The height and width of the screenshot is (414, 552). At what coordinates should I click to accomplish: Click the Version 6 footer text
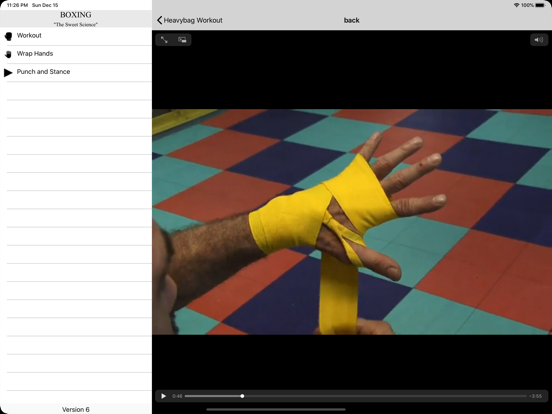point(76,409)
